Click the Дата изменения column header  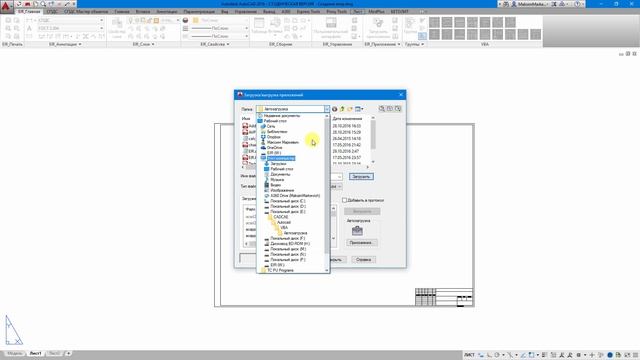click(347, 118)
